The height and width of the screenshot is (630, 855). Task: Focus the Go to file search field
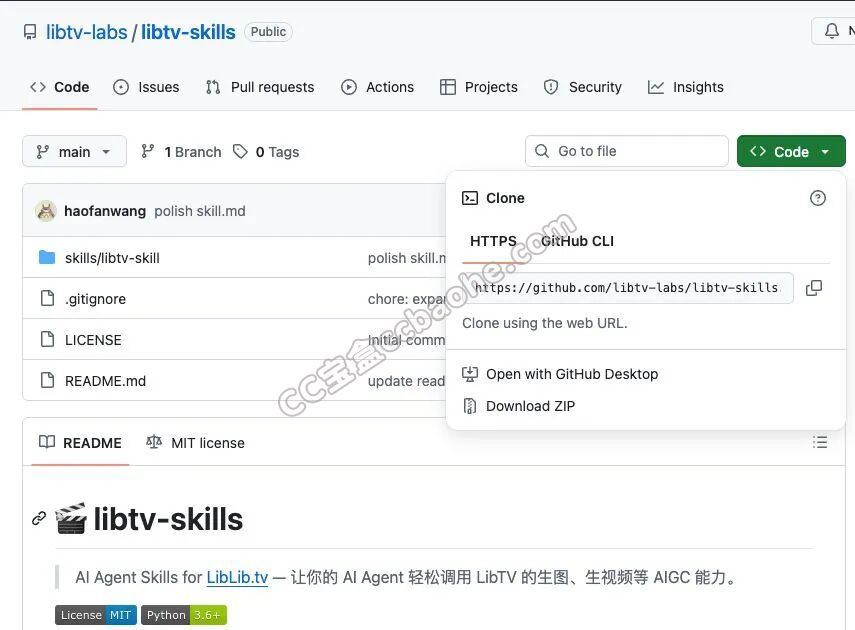tap(627, 151)
